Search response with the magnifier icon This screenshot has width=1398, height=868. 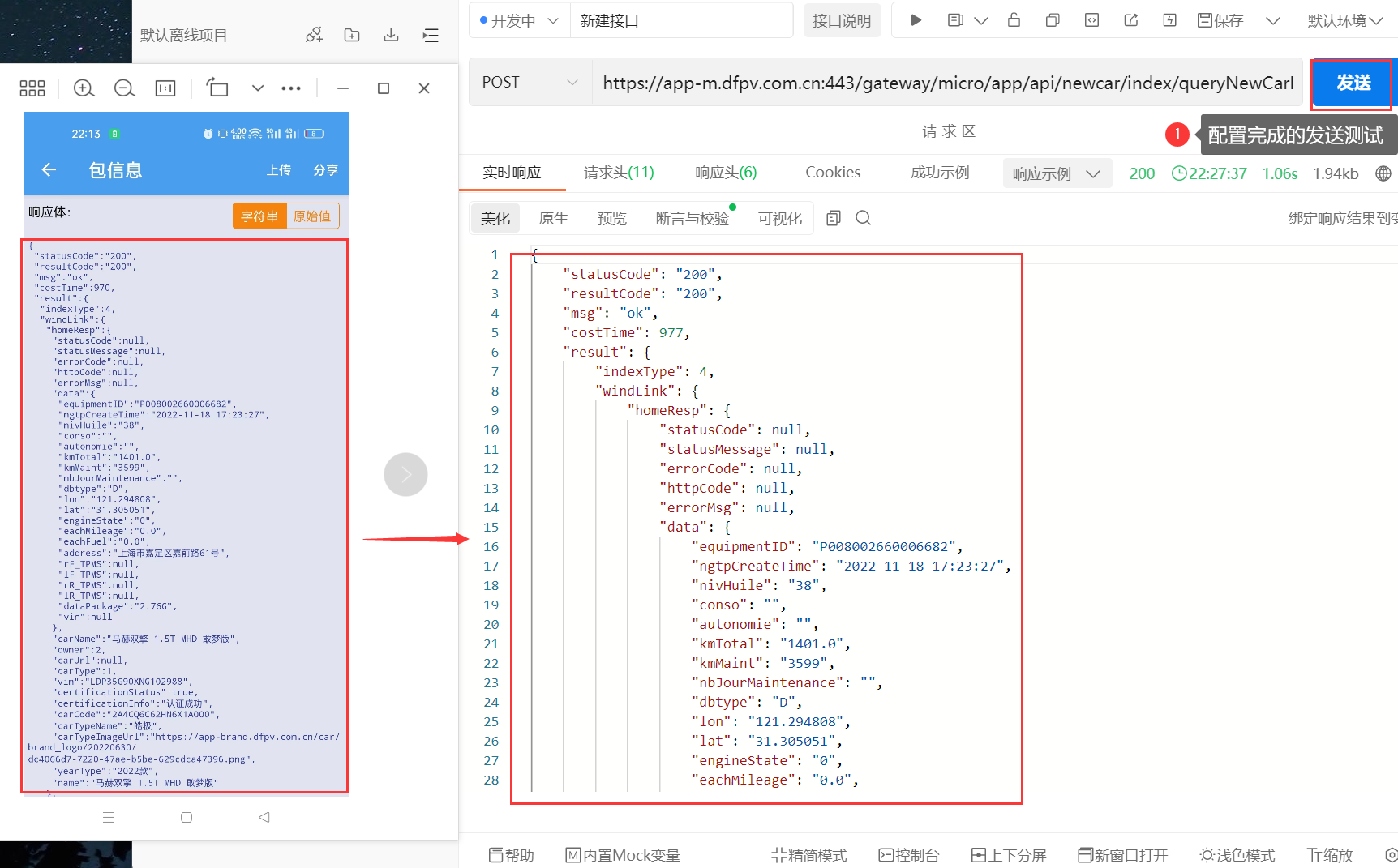coord(863,218)
